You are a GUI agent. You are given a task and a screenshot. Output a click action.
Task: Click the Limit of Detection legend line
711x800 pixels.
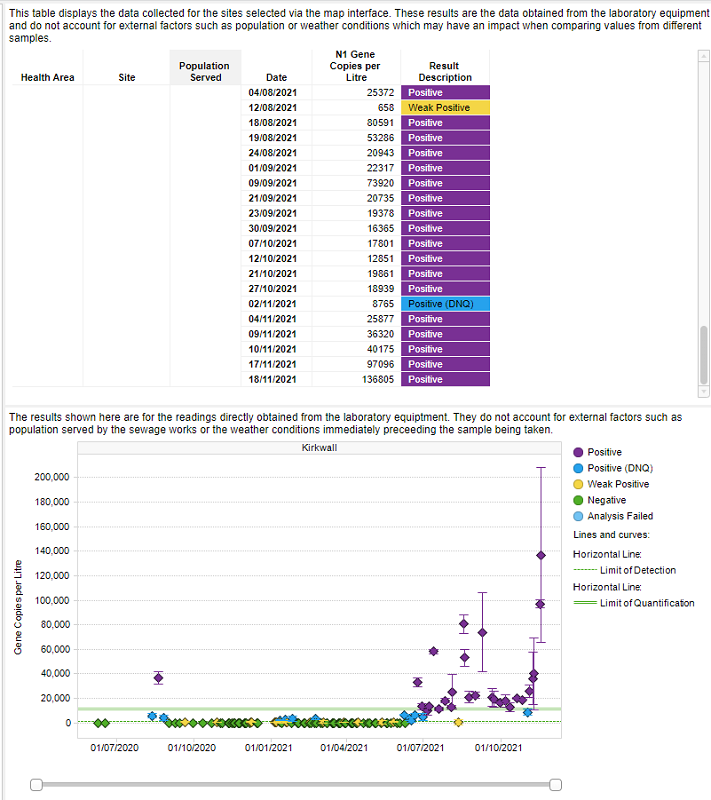point(585,570)
